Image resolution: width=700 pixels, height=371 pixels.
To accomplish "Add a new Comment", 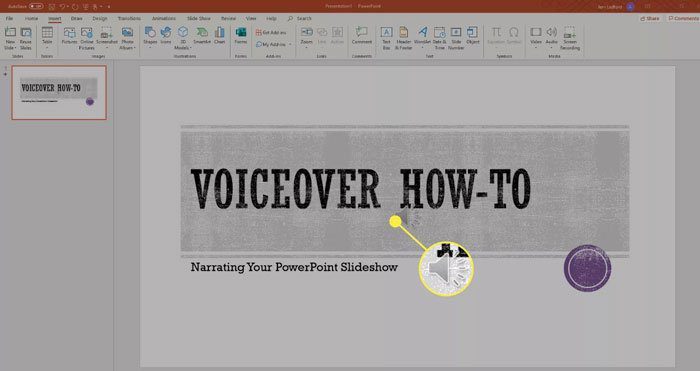I will coord(362,35).
